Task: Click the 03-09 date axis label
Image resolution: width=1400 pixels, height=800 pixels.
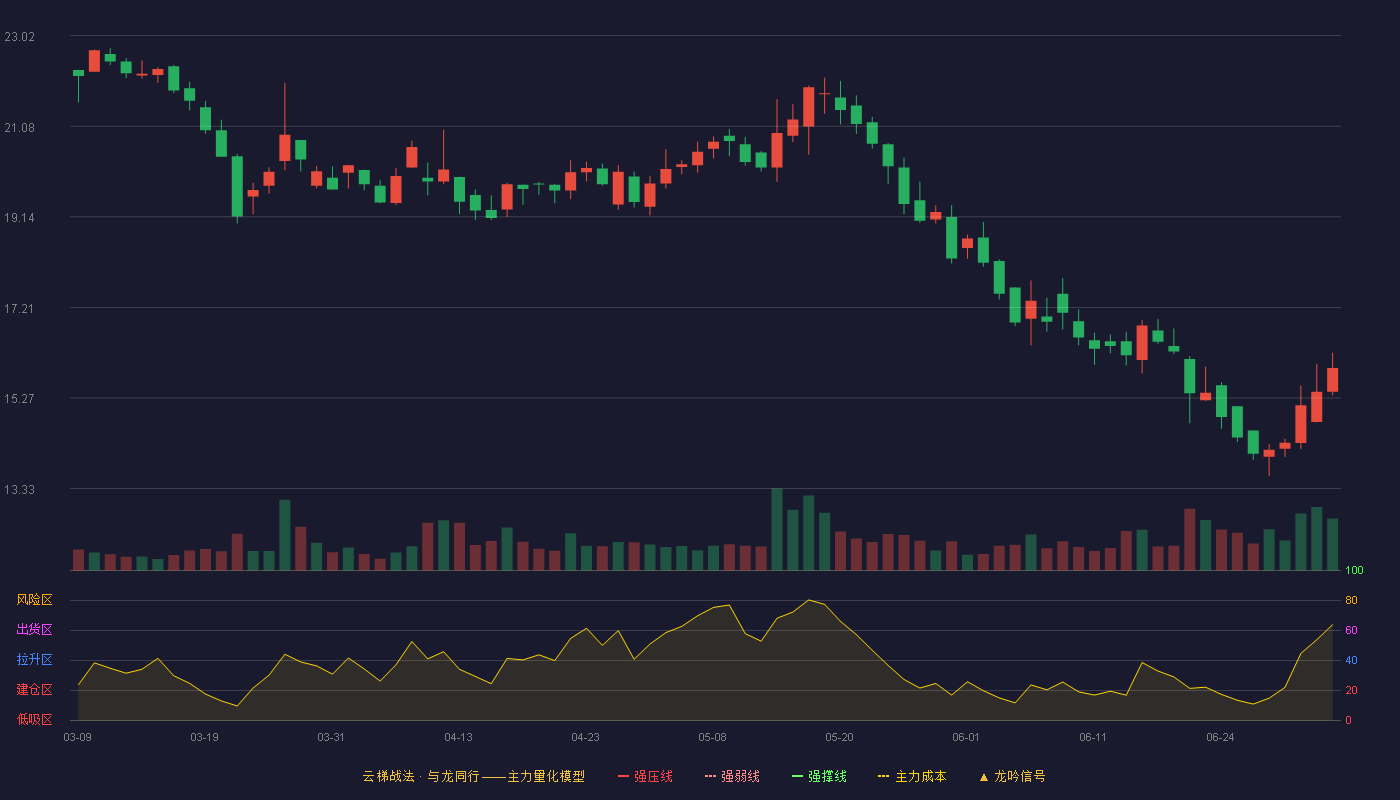Action: [x=77, y=737]
